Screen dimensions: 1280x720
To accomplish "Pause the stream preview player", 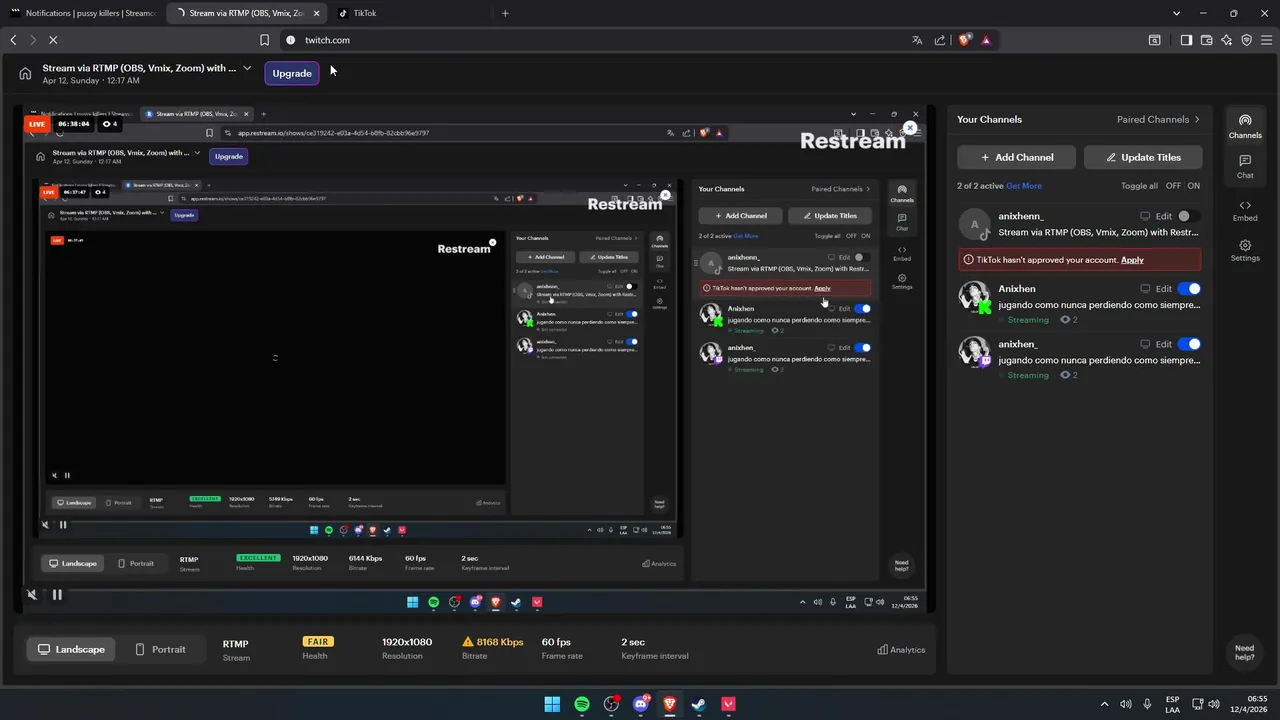I will tap(57, 594).
